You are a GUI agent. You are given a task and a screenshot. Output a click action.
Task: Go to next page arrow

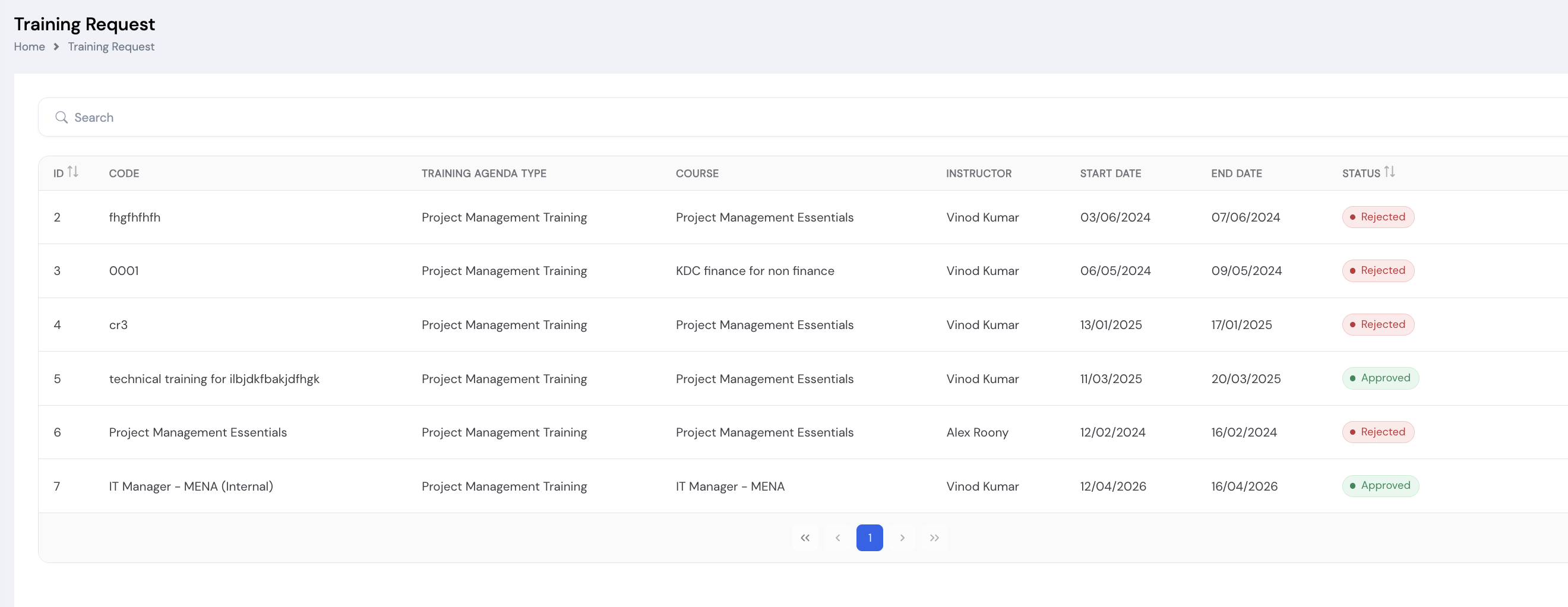pos(902,538)
